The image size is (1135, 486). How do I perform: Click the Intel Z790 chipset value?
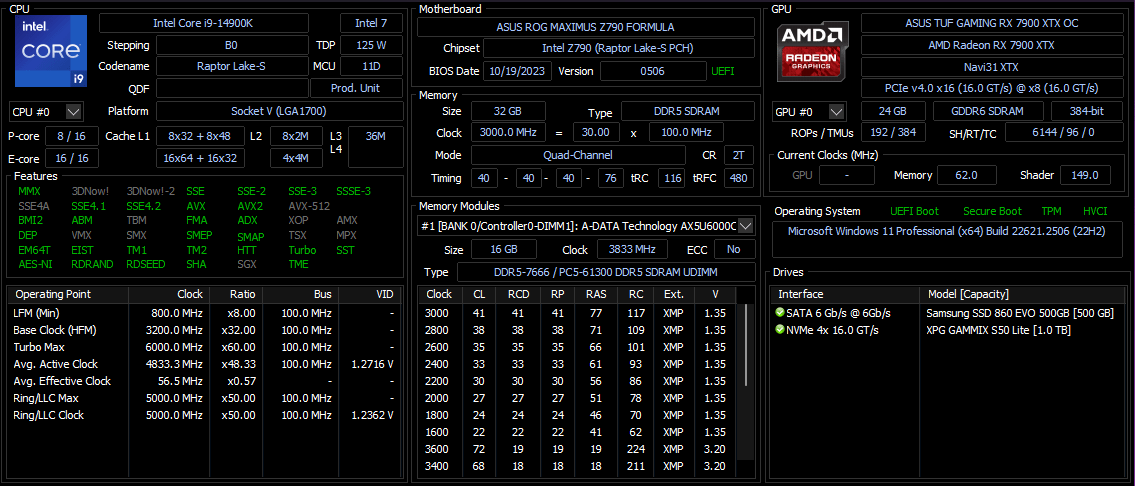tap(618, 49)
